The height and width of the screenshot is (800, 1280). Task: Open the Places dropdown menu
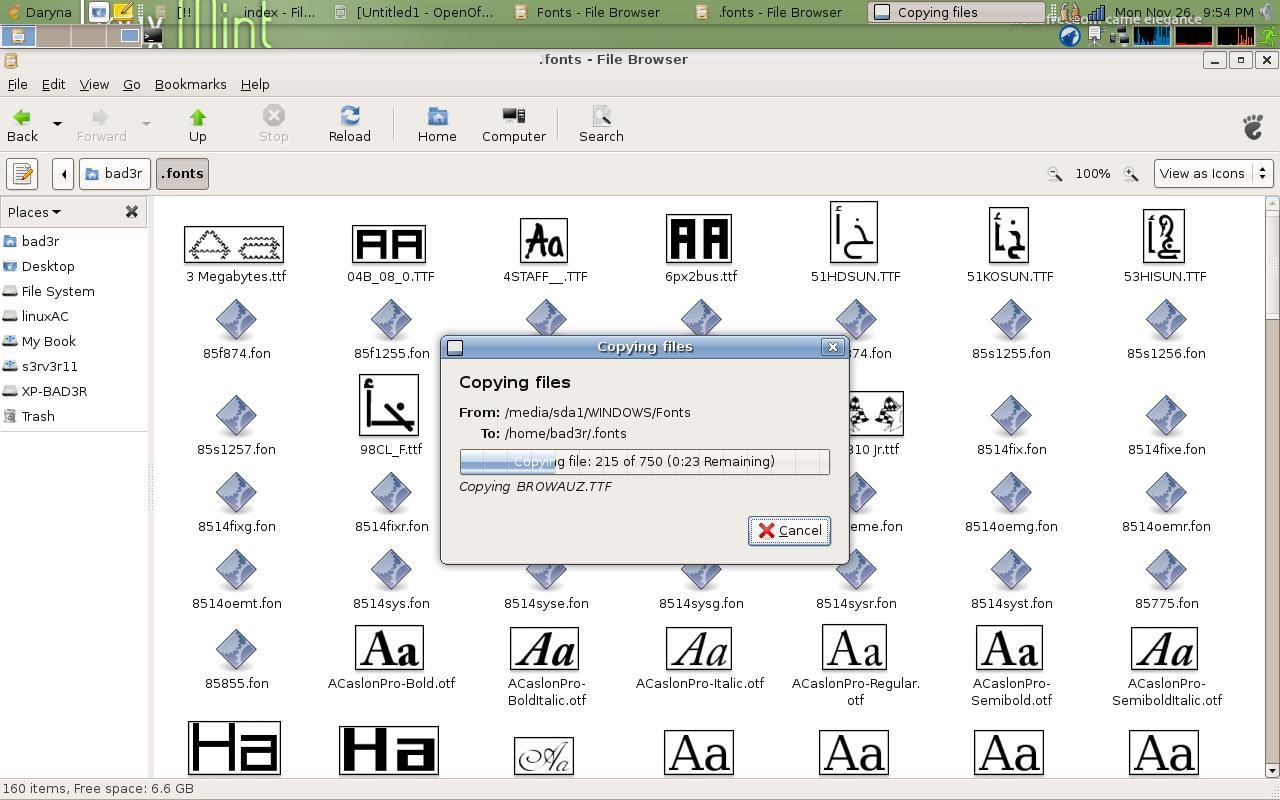pos(33,211)
